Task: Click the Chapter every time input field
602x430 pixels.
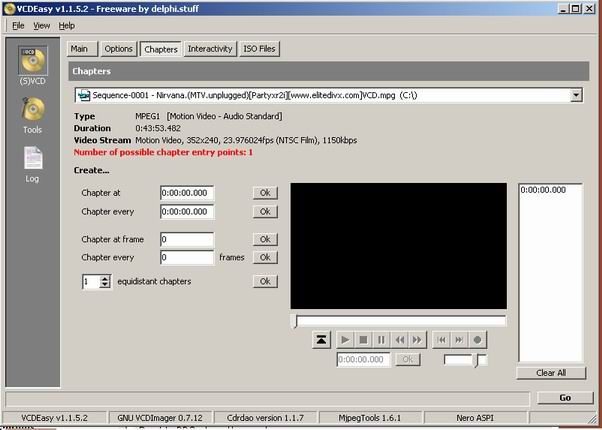Action: [187, 212]
